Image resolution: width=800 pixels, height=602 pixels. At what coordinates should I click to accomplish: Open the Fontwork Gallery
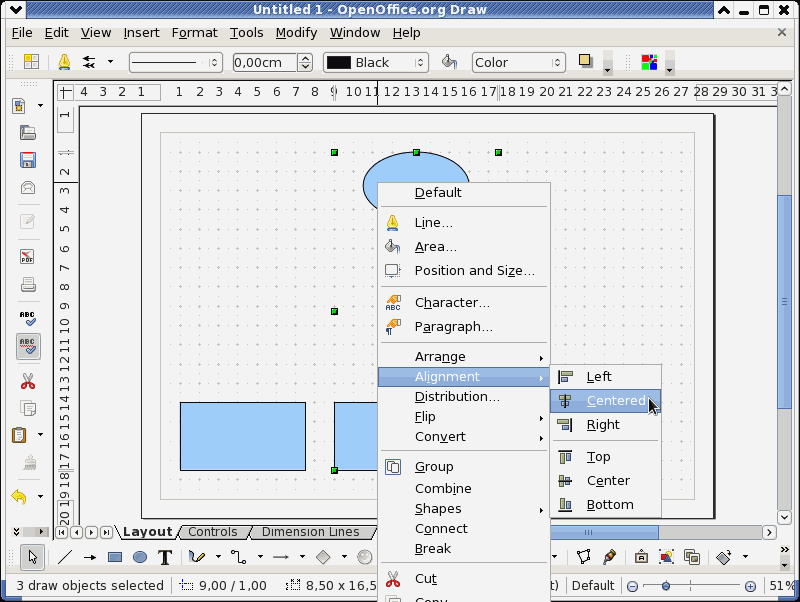click(x=641, y=557)
